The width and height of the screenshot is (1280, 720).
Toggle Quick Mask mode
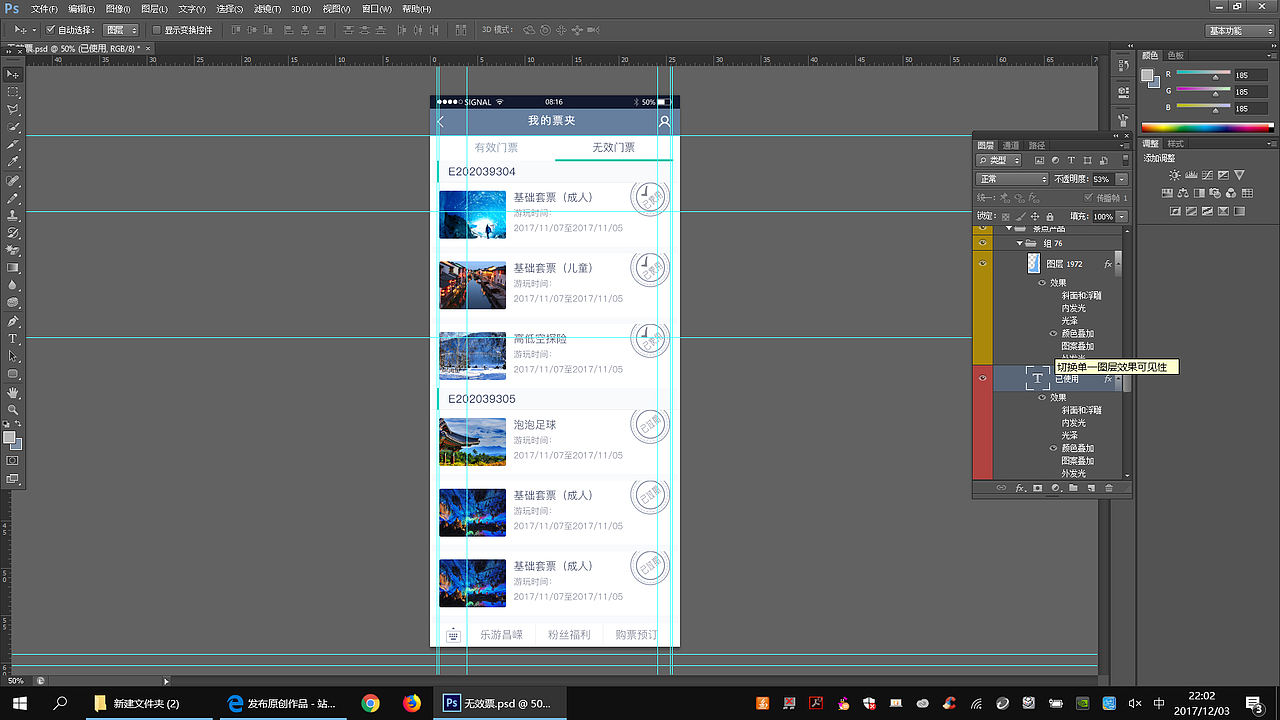(x=13, y=461)
